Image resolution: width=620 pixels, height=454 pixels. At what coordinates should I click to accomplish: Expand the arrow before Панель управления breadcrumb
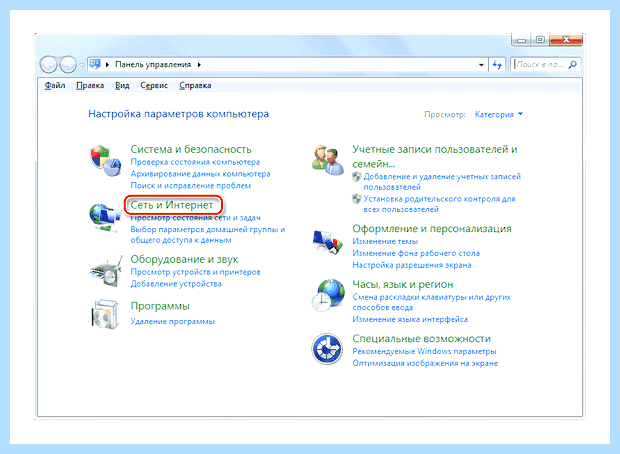pyautogui.click(x=107, y=64)
